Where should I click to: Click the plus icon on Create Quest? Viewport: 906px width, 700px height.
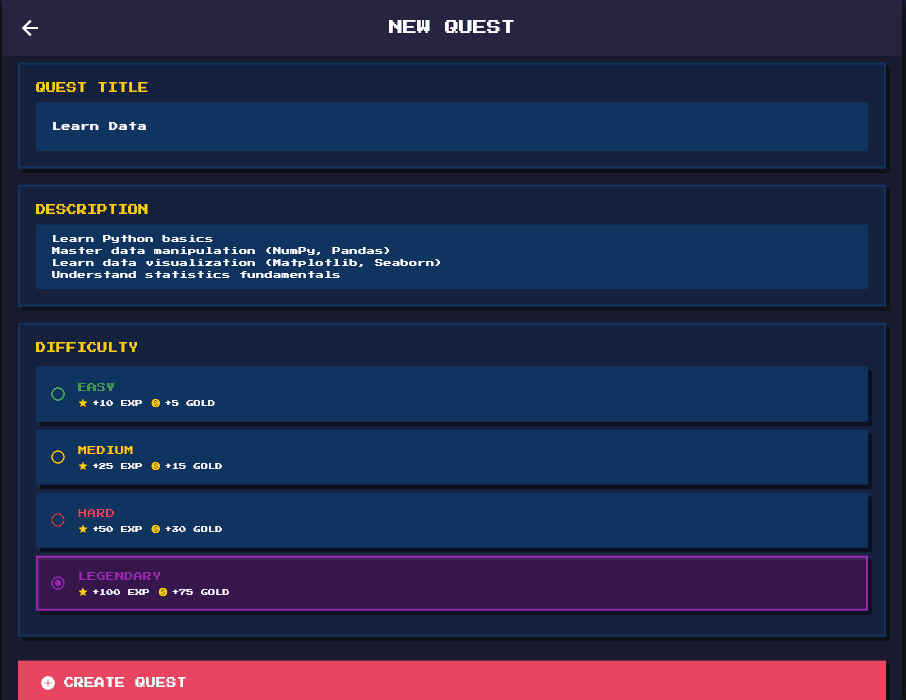pos(48,683)
